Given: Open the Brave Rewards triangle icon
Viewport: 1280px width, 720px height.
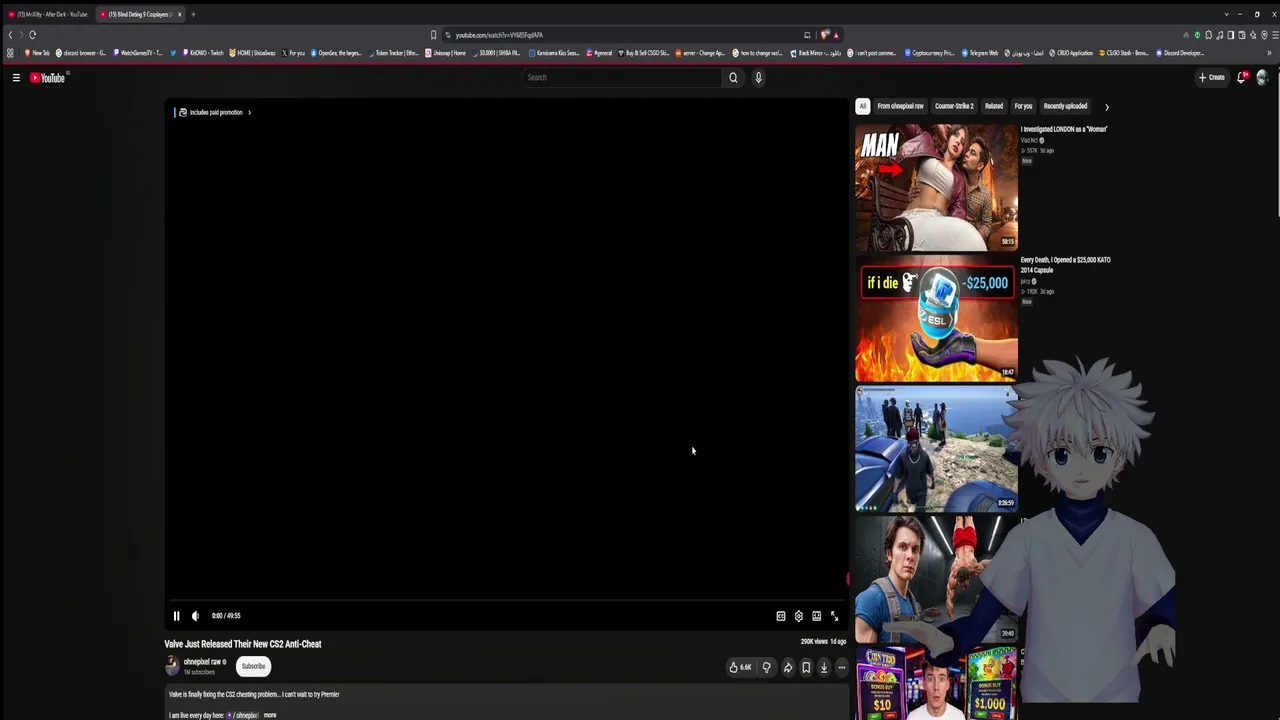Looking at the screenshot, I should pyautogui.click(x=836, y=35).
